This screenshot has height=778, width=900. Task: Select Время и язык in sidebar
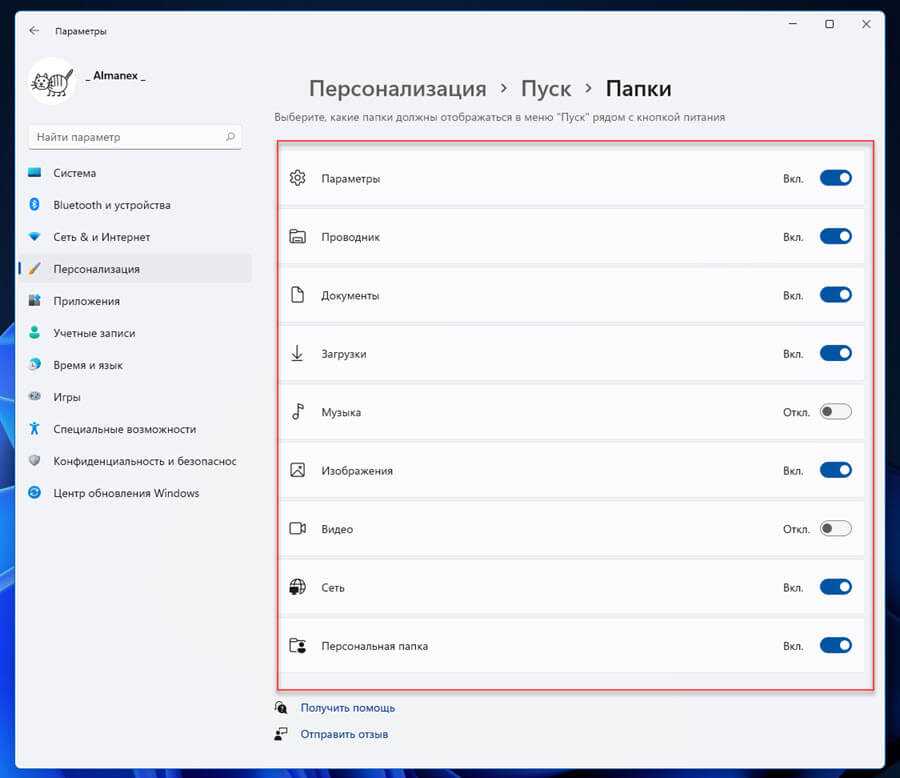point(88,365)
